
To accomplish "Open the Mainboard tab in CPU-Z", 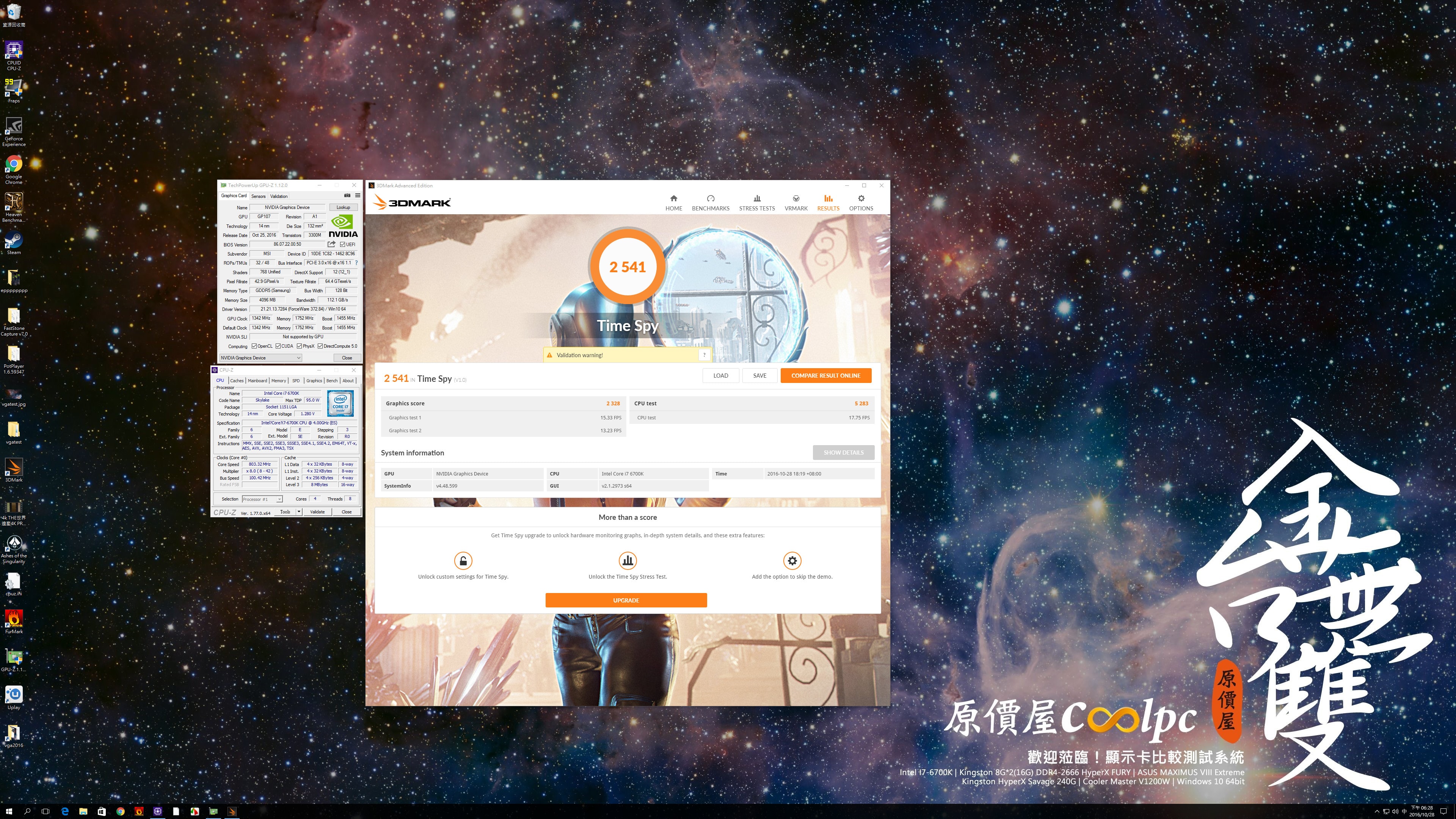I will [x=257, y=380].
